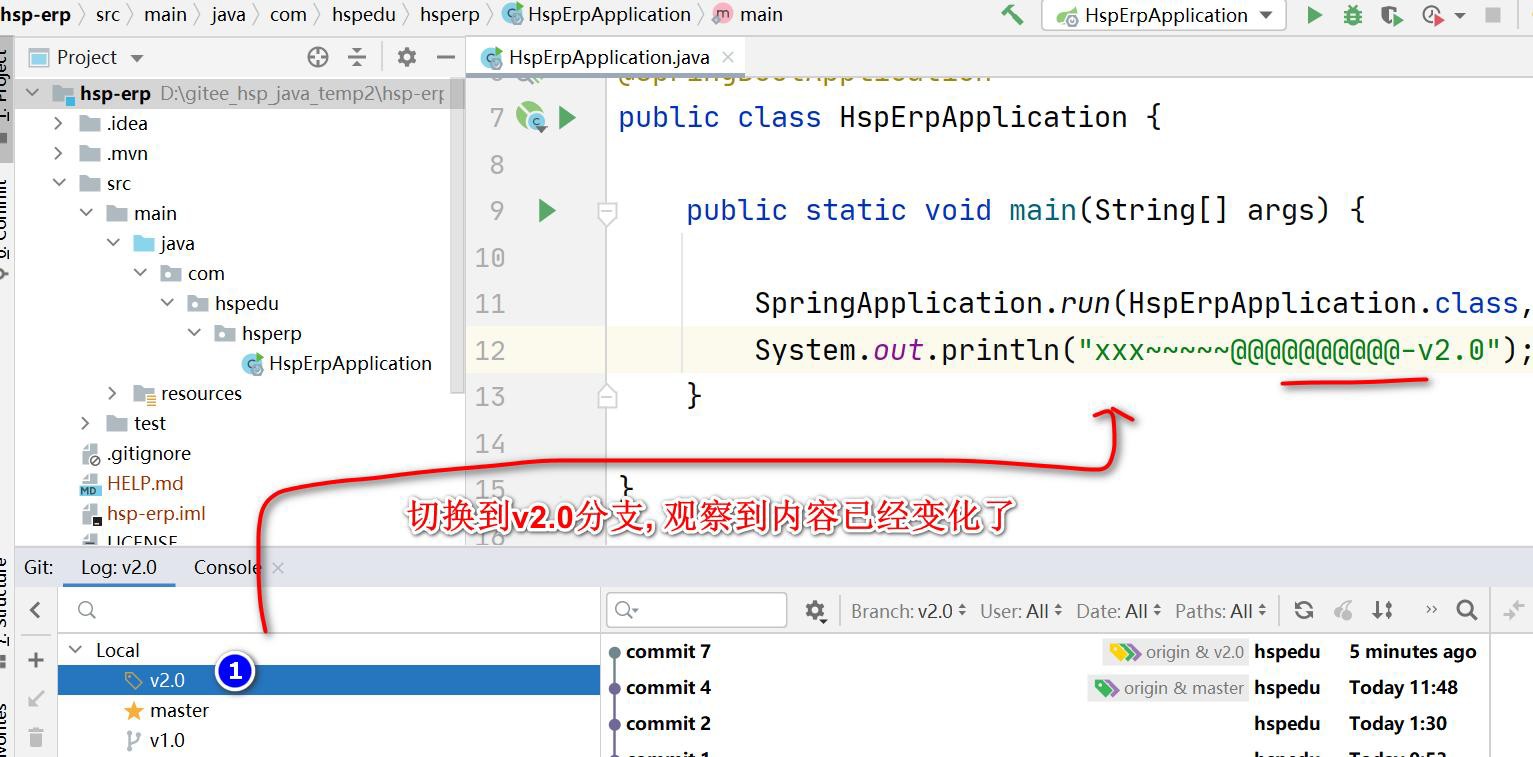Click the IntelliSort icon in Git log
This screenshot has height=757, width=1533.
1383,610
